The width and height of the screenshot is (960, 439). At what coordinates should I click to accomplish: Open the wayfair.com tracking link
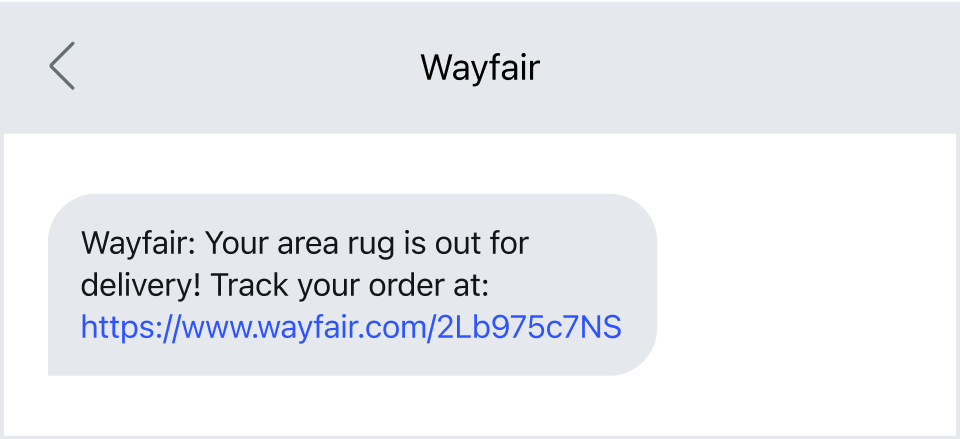351,327
